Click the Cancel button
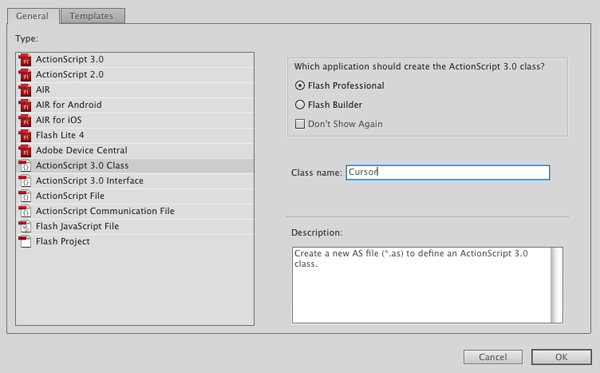600x373 pixels. coord(493,357)
